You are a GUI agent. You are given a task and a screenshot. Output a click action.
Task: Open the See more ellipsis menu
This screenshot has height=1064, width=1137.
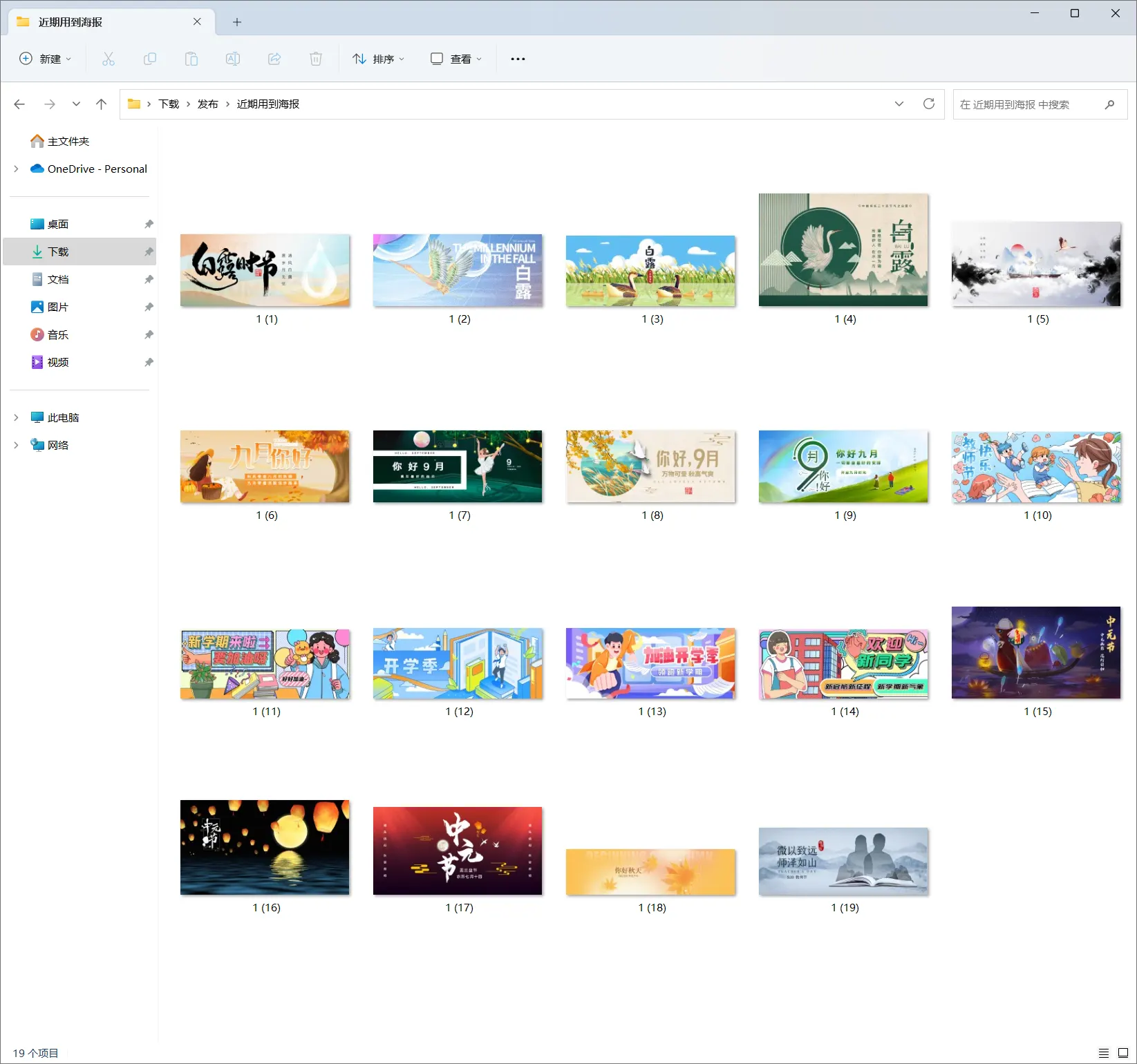(518, 59)
